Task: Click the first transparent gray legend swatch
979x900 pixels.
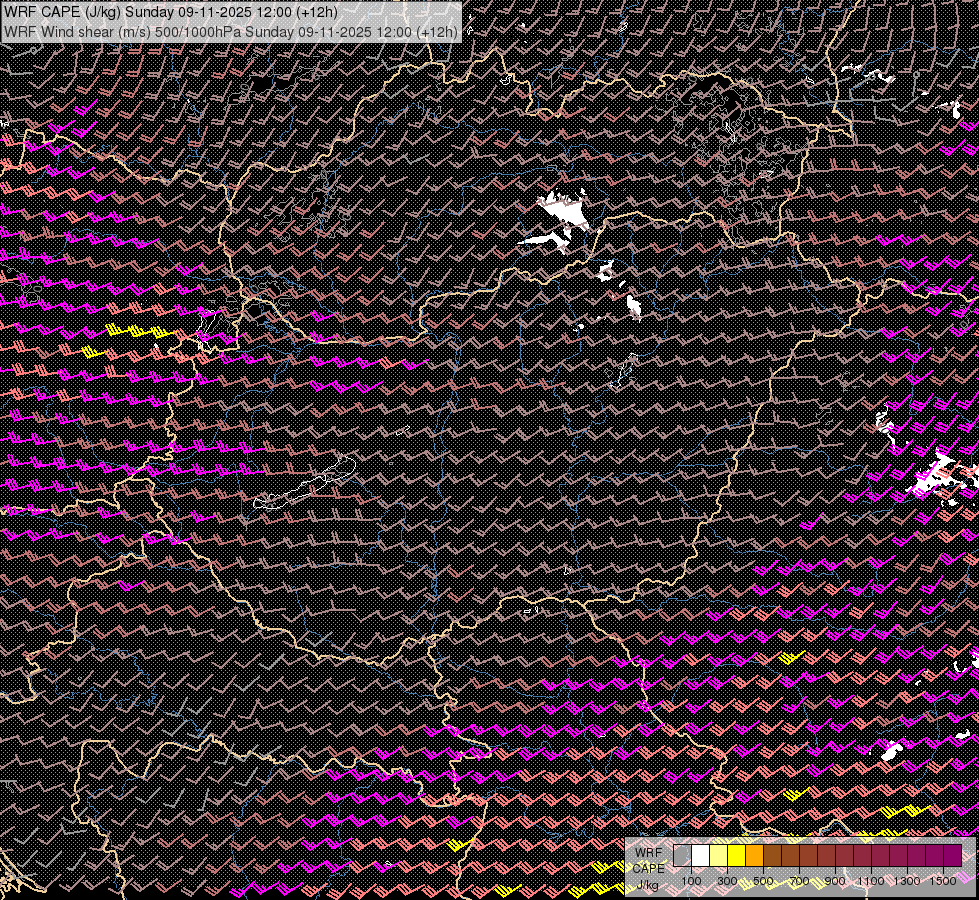Action: pyautogui.click(x=682, y=856)
